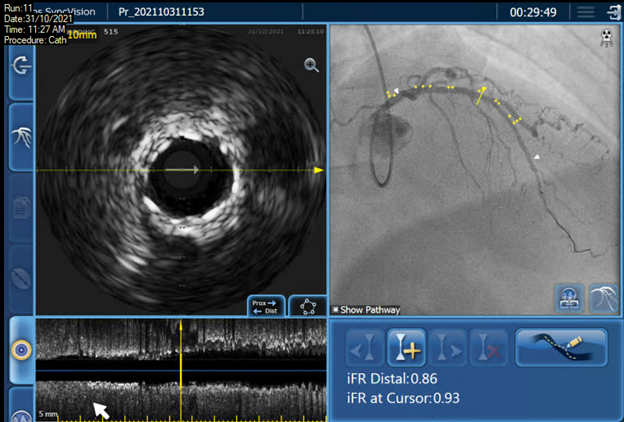Jump to the next bookmark
Screen dimensions: 624x422
coord(448,347)
